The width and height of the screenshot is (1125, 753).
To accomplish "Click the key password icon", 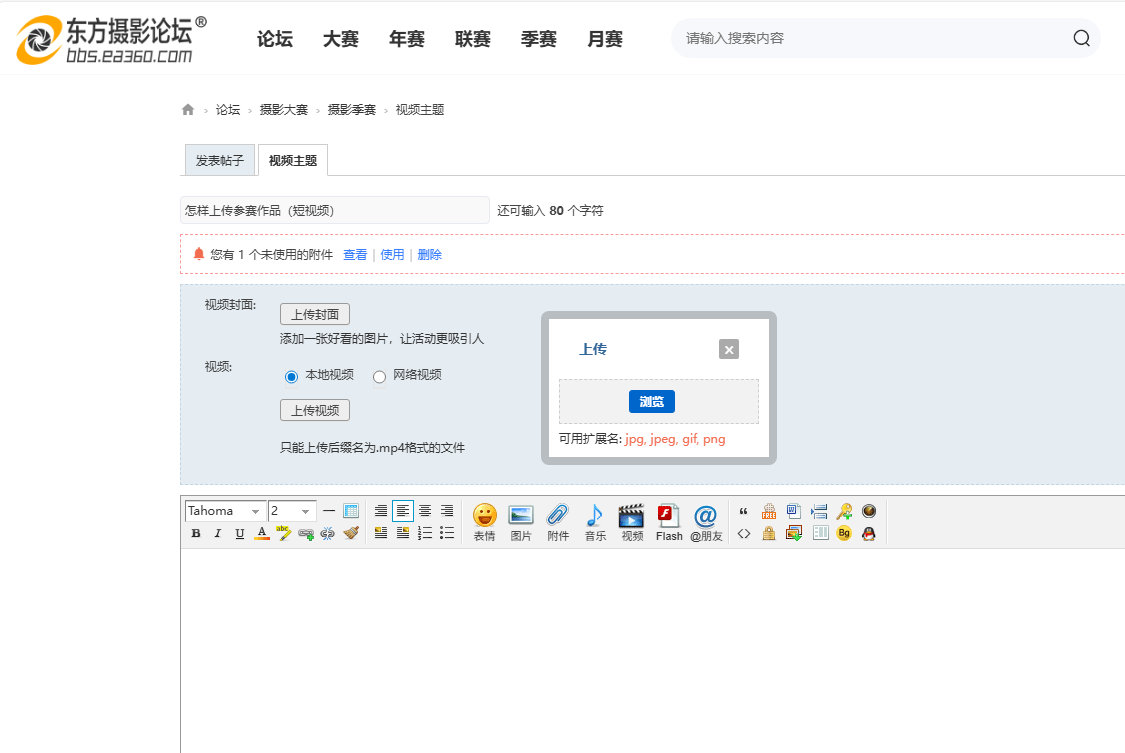I will pos(844,511).
